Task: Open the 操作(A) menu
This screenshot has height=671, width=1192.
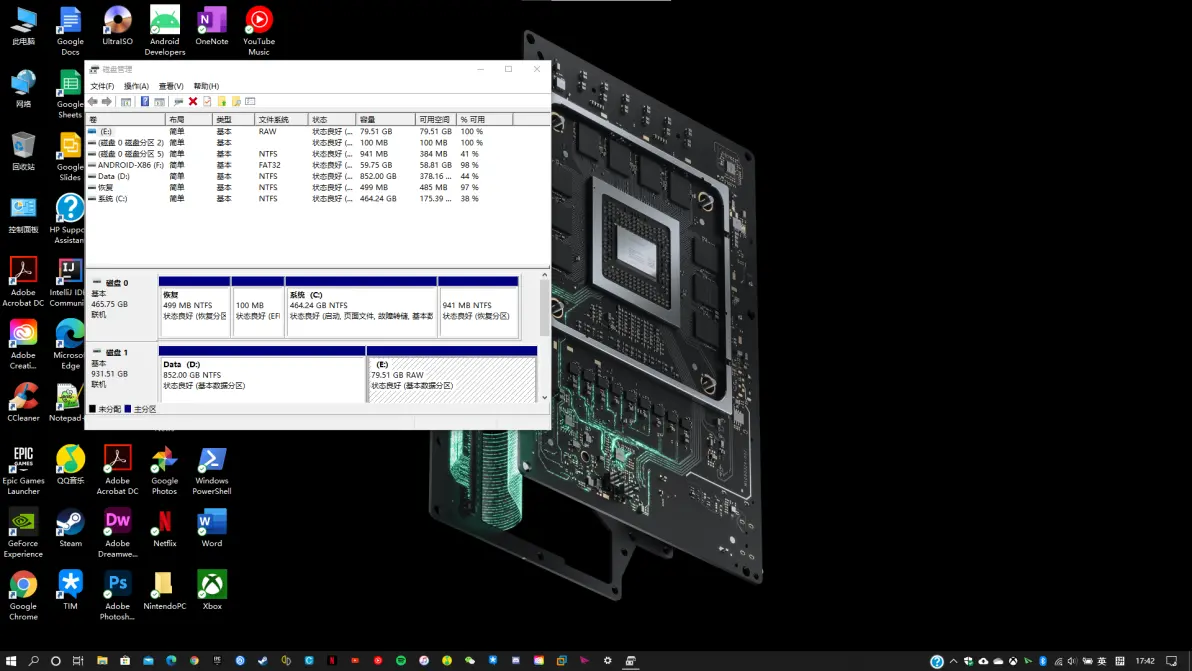Action: 136,86
